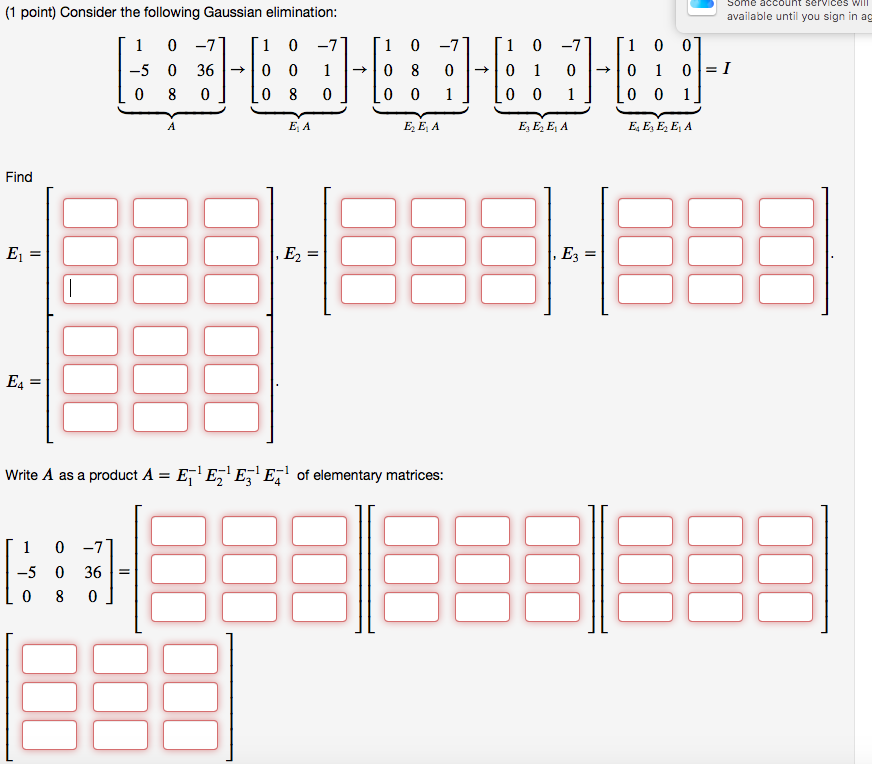Focus E4 row 2 column 3 input
Image resolution: width=872 pixels, height=764 pixels.
tap(231, 379)
